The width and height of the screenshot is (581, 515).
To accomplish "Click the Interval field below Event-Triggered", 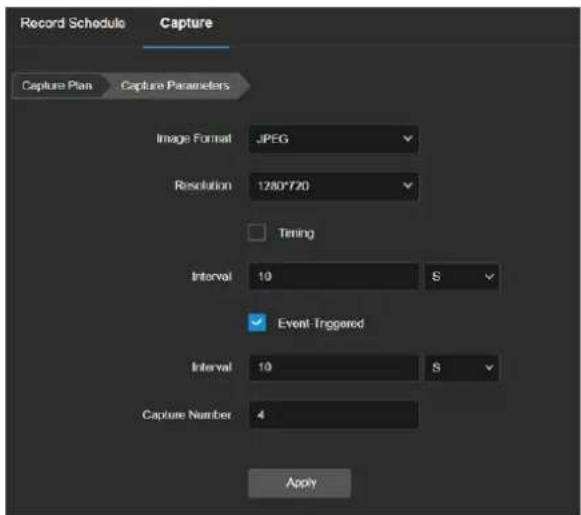I will coord(334,368).
